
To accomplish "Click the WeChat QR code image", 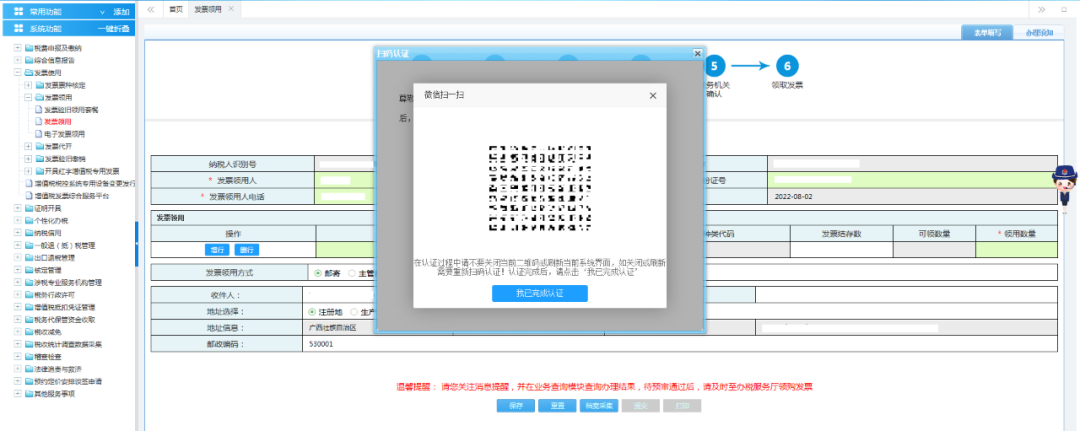I will [x=541, y=188].
